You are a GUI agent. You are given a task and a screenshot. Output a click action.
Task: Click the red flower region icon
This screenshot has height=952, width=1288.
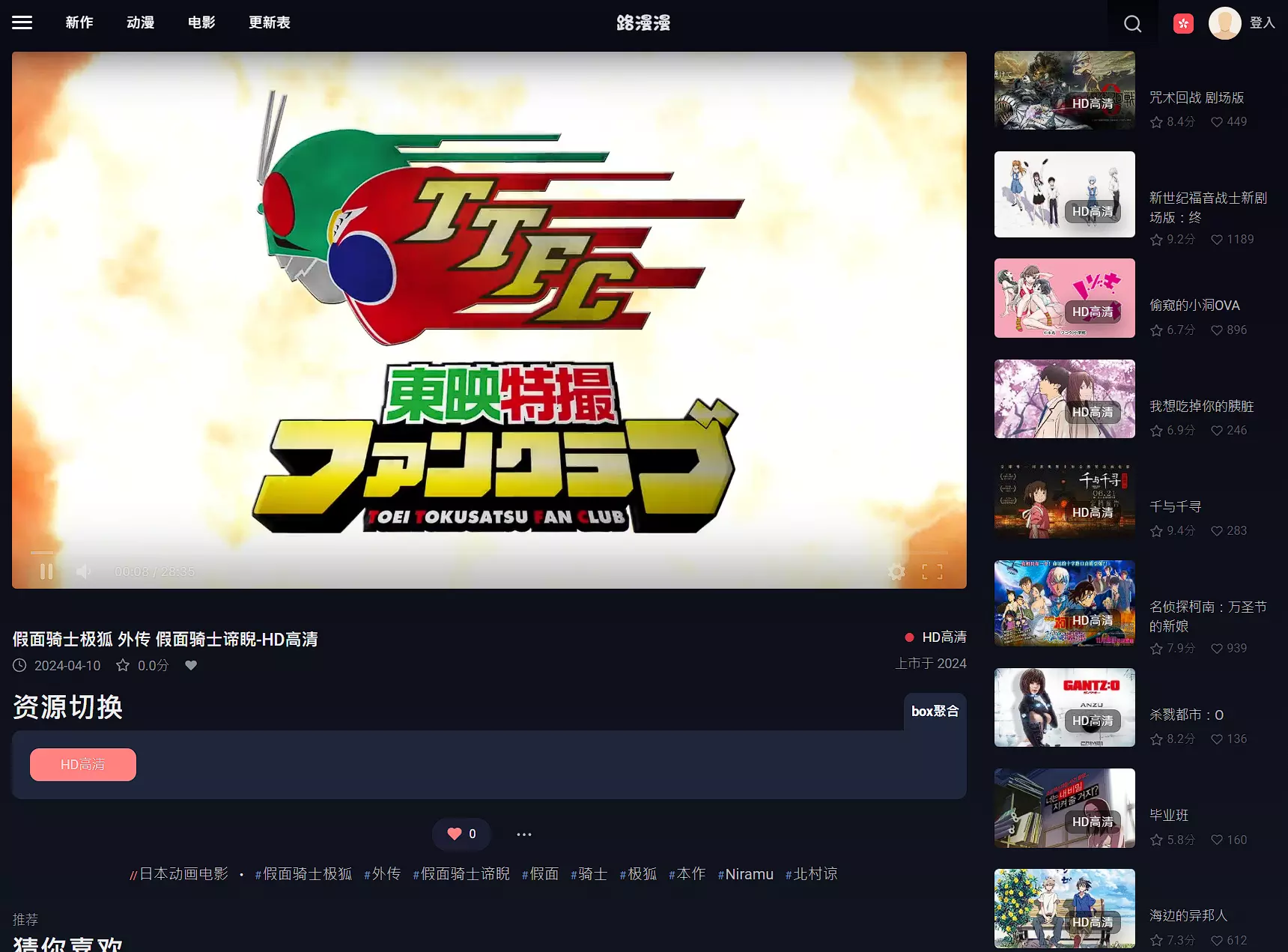point(1183,24)
